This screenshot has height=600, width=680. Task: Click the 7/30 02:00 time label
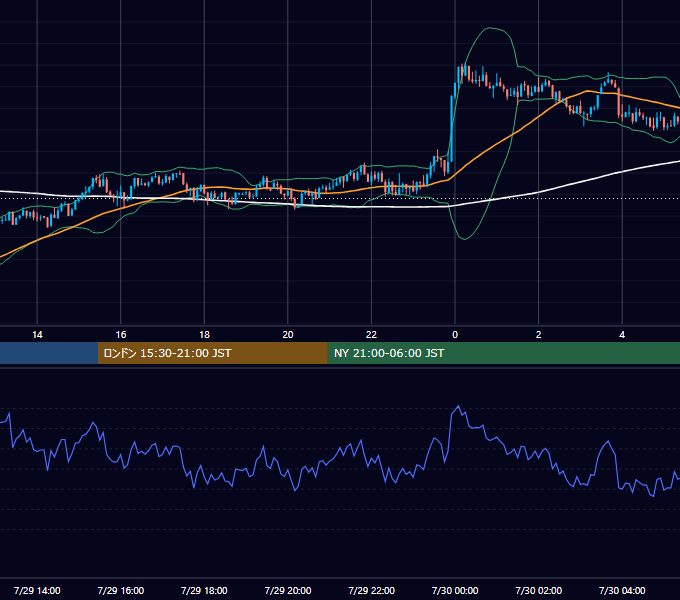pyautogui.click(x=539, y=590)
